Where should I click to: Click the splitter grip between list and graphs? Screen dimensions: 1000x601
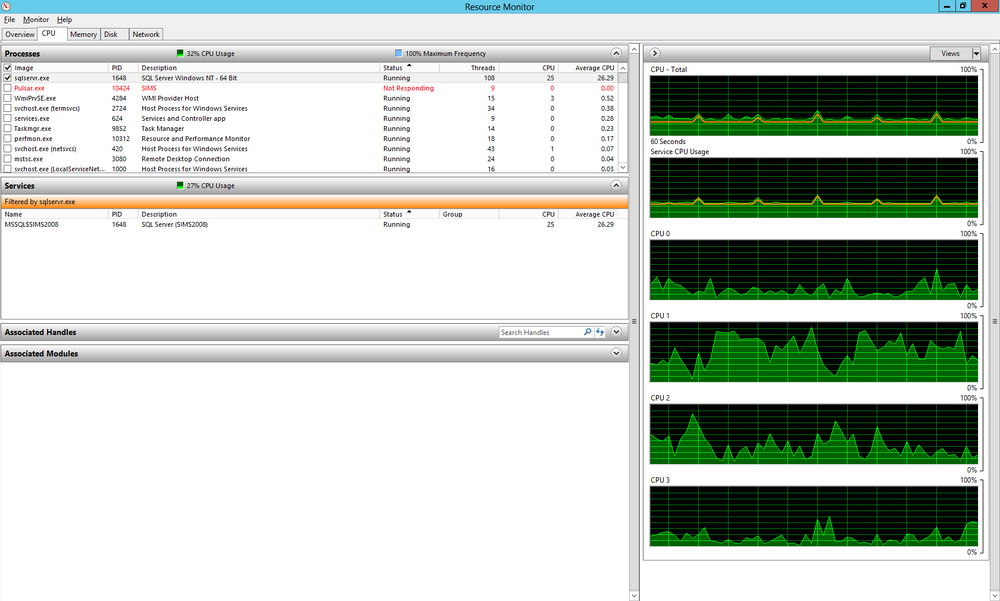pos(634,322)
